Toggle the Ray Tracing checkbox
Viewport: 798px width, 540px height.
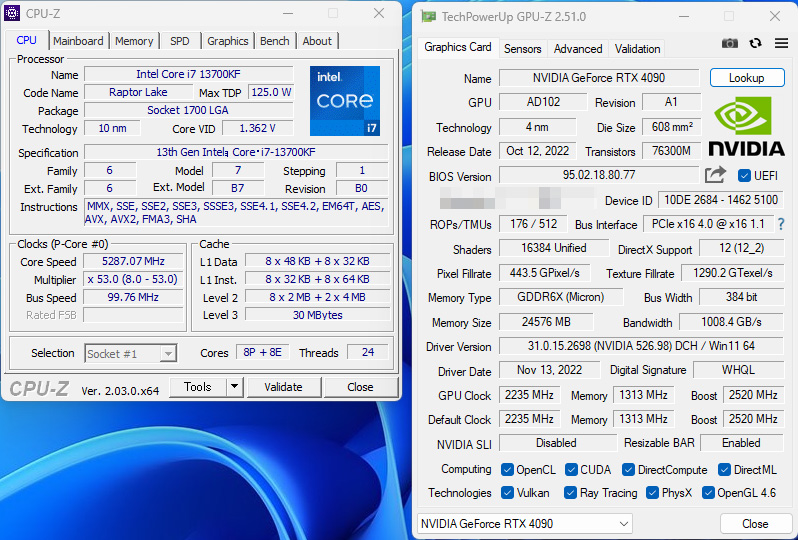pyautogui.click(x=570, y=492)
